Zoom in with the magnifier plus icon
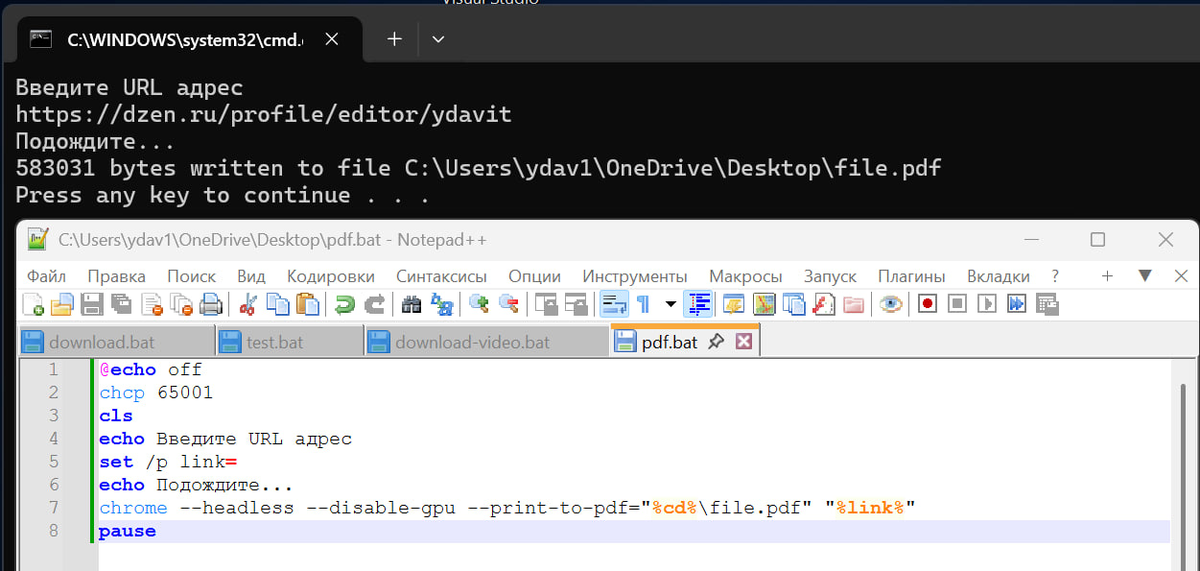1200x571 pixels. [478, 303]
